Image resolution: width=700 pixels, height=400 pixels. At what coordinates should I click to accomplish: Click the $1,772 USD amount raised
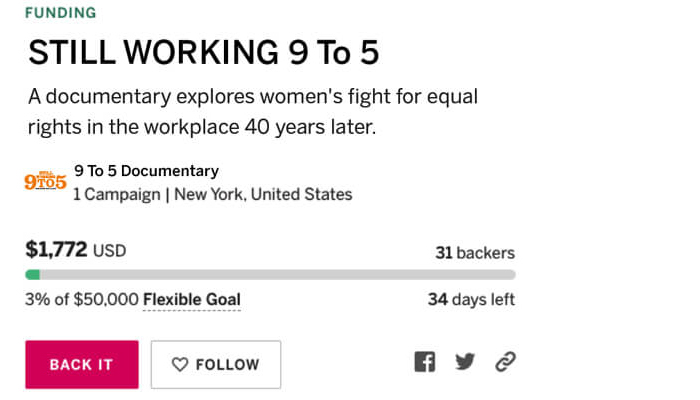[75, 250]
